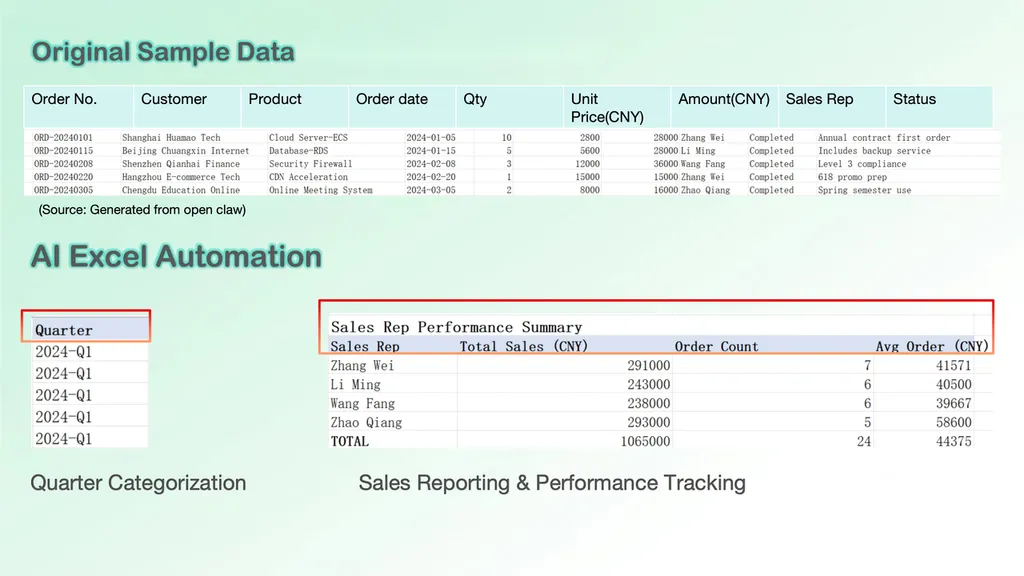
Task: Click note "Annual contract first order"
Action: (884, 138)
